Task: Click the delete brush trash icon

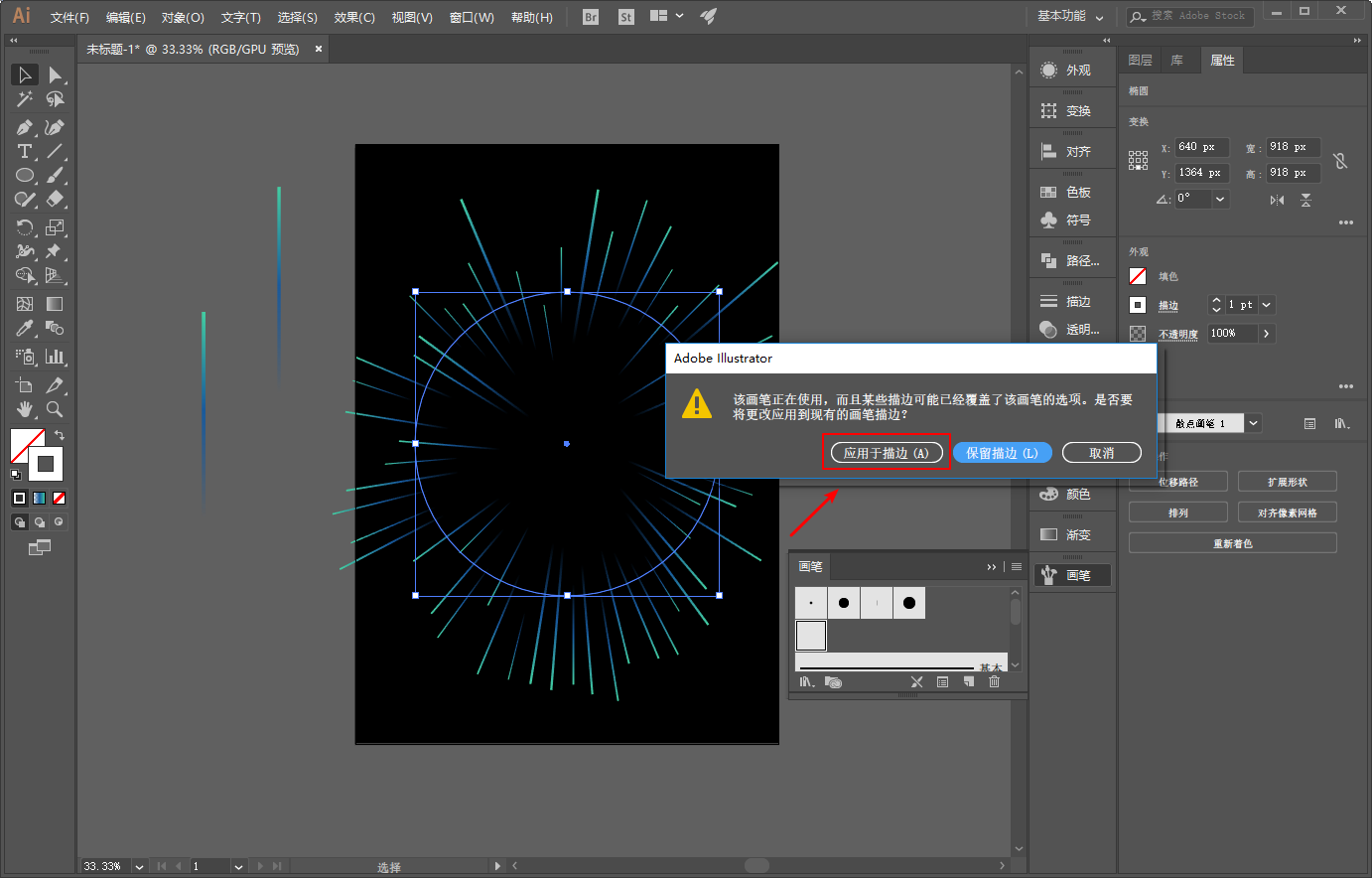Action: coord(994,682)
